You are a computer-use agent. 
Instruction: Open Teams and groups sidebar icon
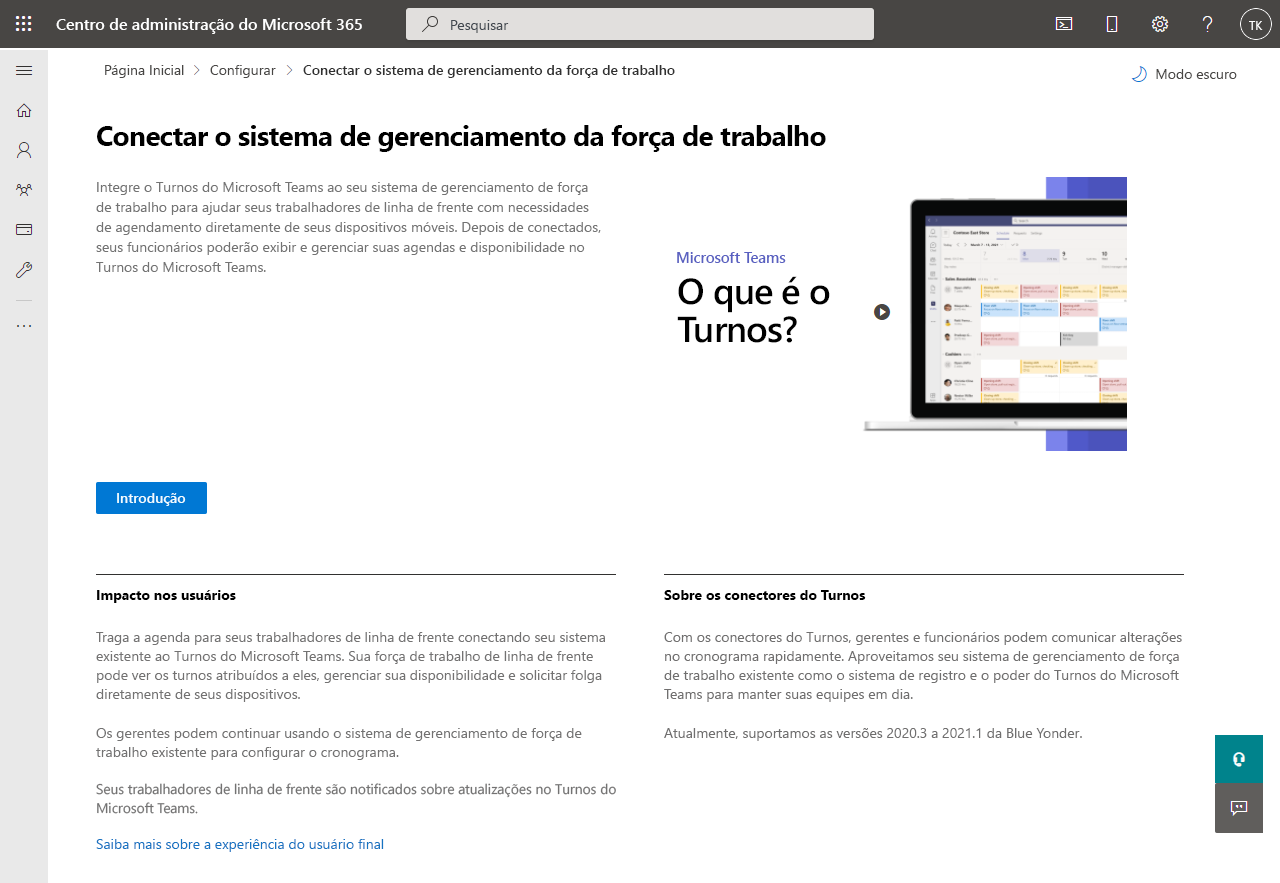pyautogui.click(x=24, y=189)
